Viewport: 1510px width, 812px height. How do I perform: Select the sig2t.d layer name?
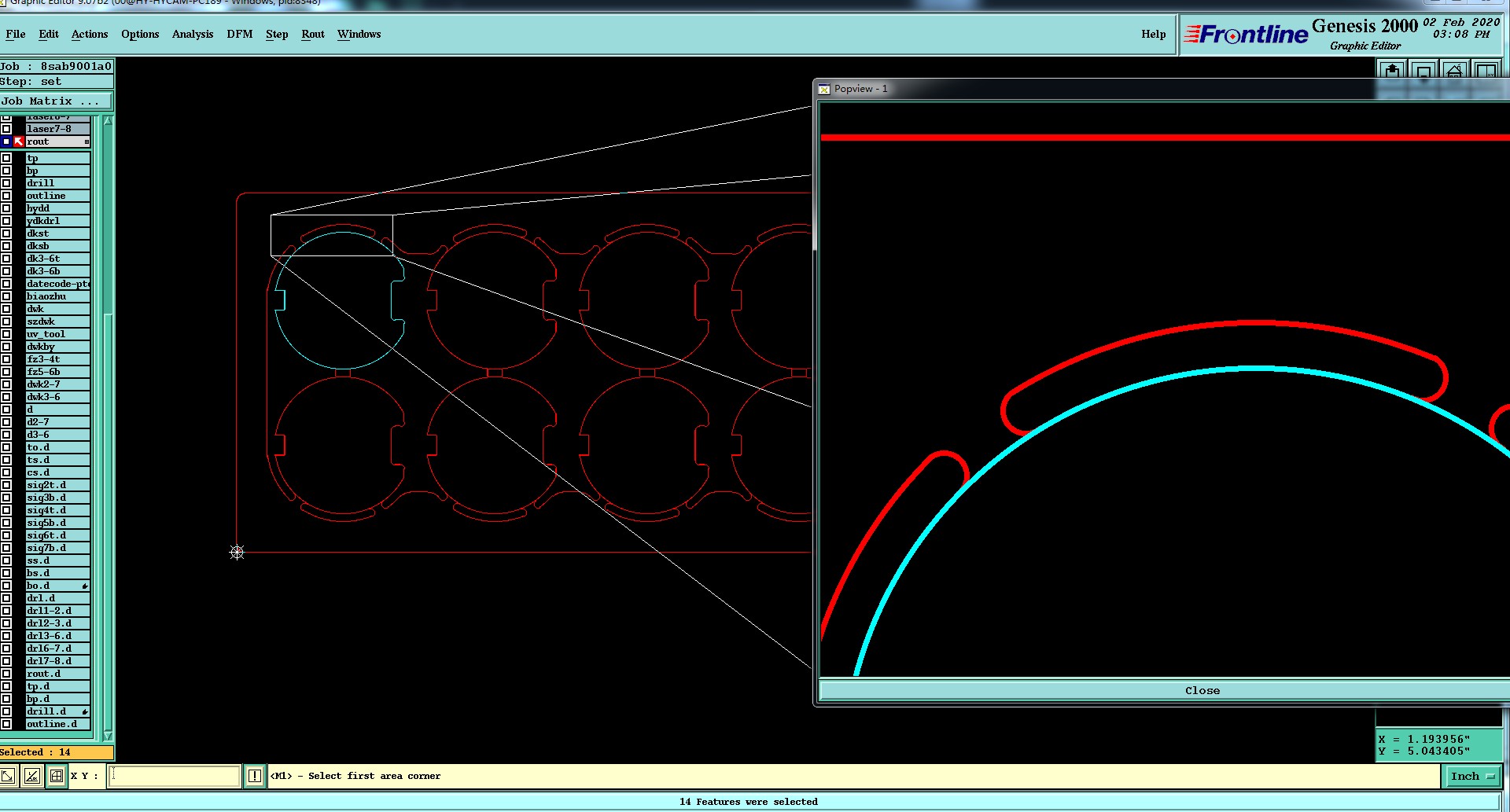58,485
